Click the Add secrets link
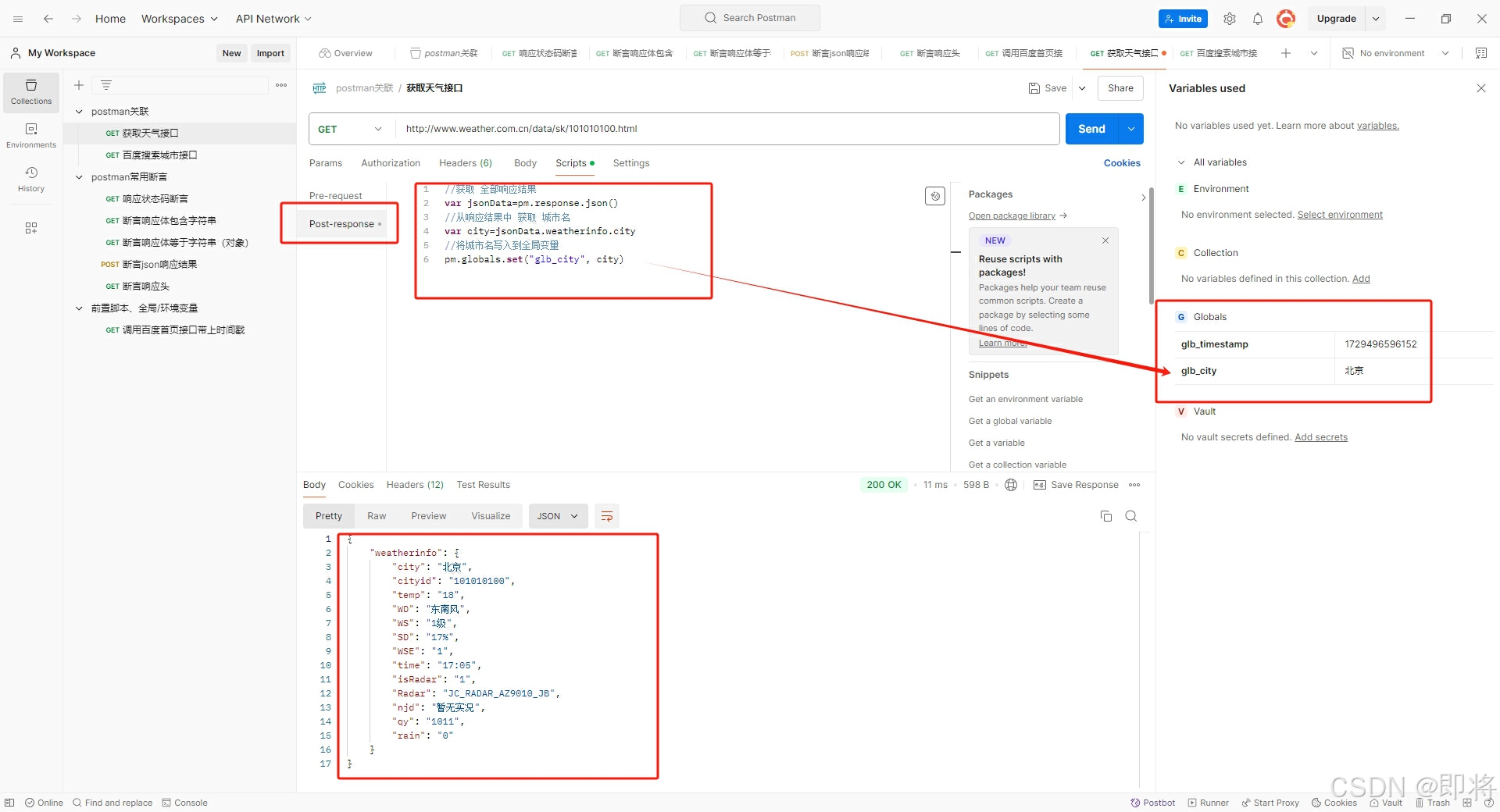The height and width of the screenshot is (812, 1500). 1321,437
